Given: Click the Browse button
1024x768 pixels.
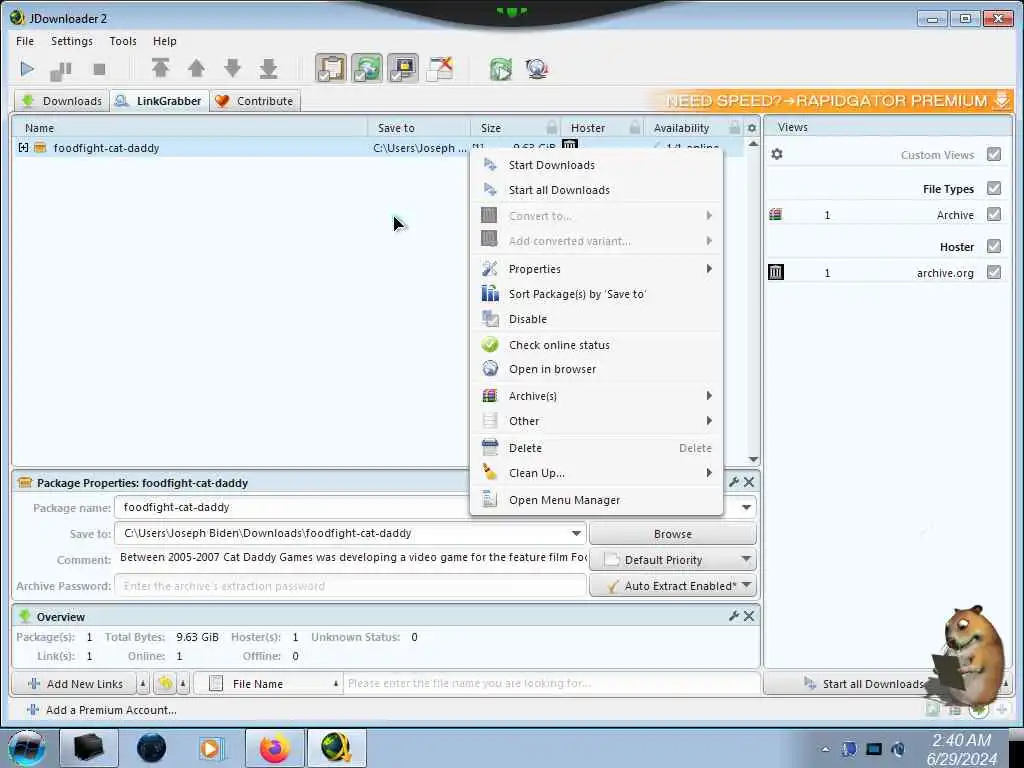Looking at the screenshot, I should click(673, 534).
